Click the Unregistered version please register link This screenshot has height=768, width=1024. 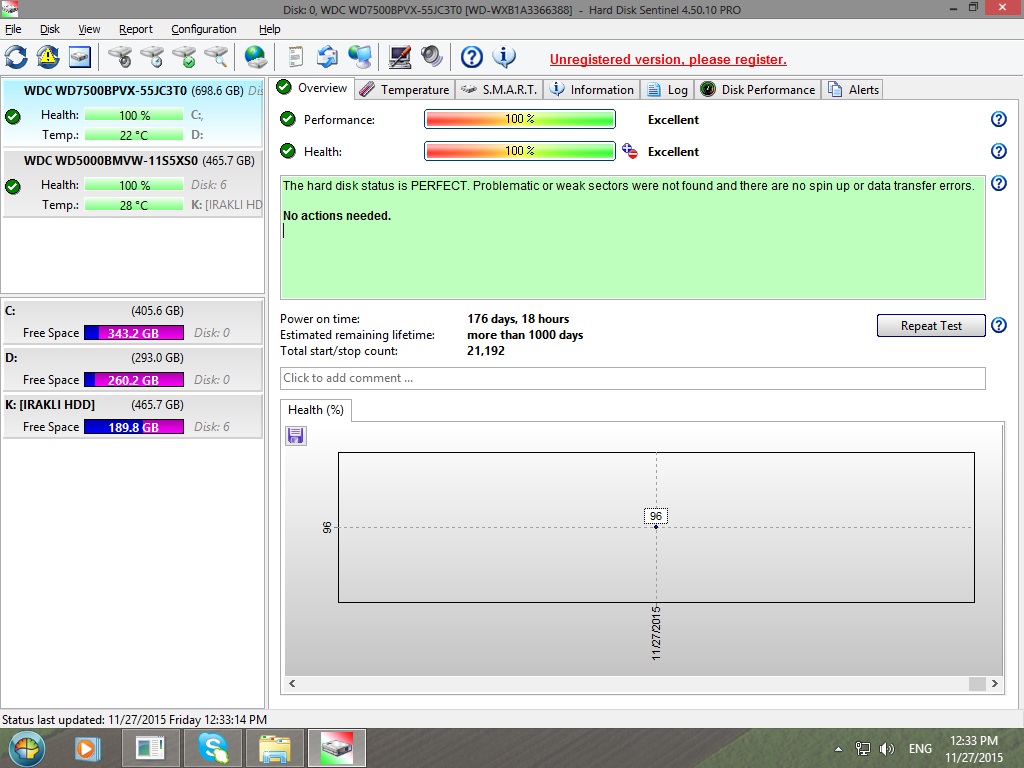pyautogui.click(x=668, y=59)
